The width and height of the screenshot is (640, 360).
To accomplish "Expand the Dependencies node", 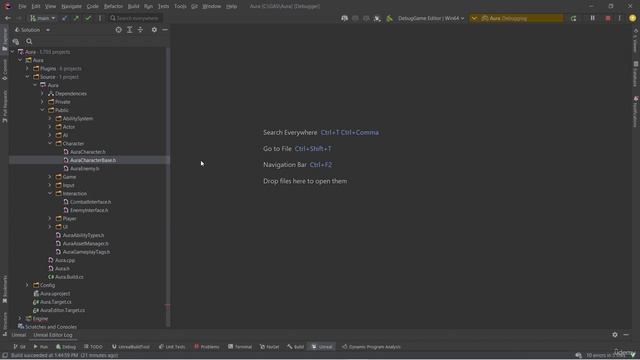I will 42,93.
